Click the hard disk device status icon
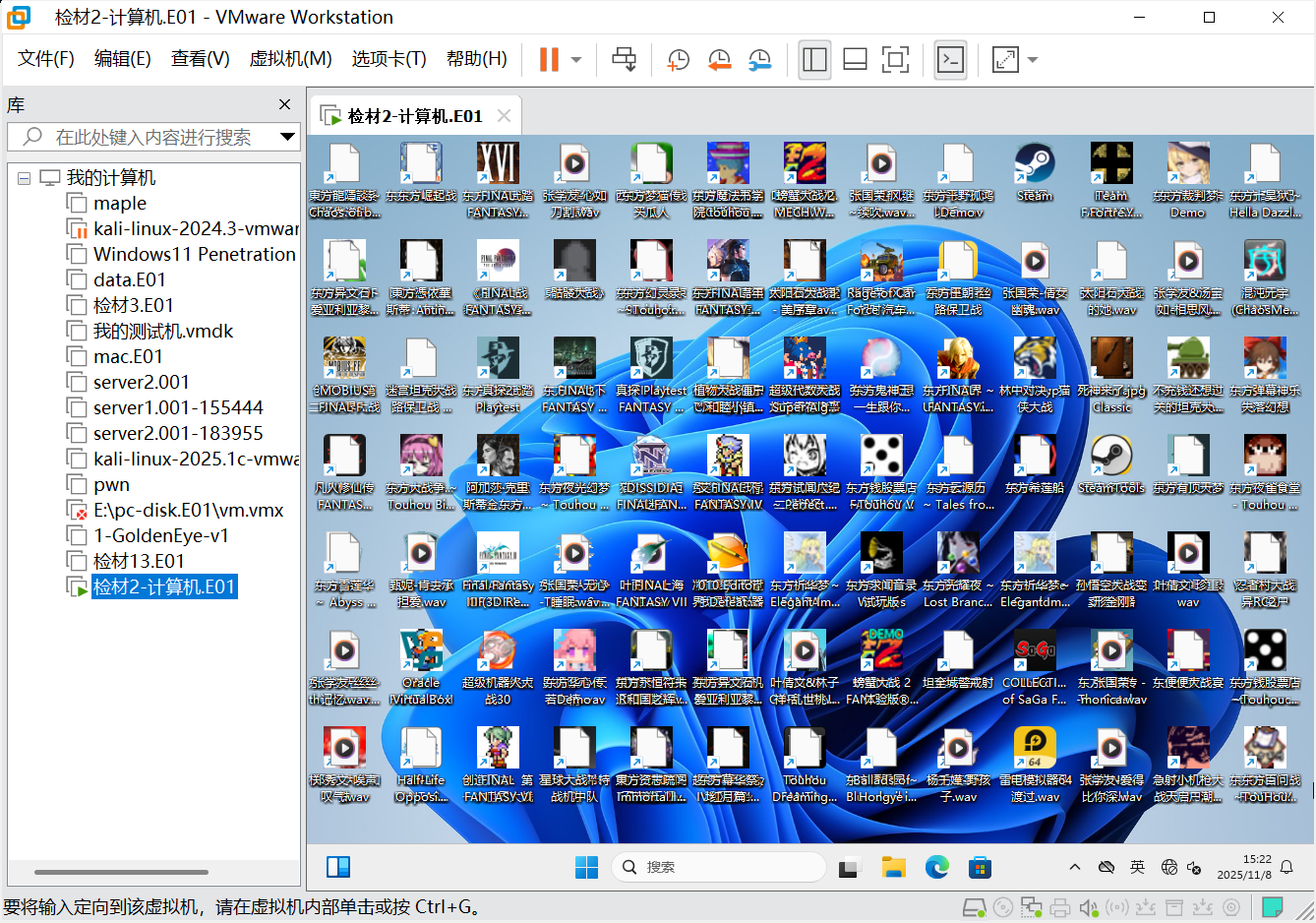1316x923 pixels. pos(974,907)
